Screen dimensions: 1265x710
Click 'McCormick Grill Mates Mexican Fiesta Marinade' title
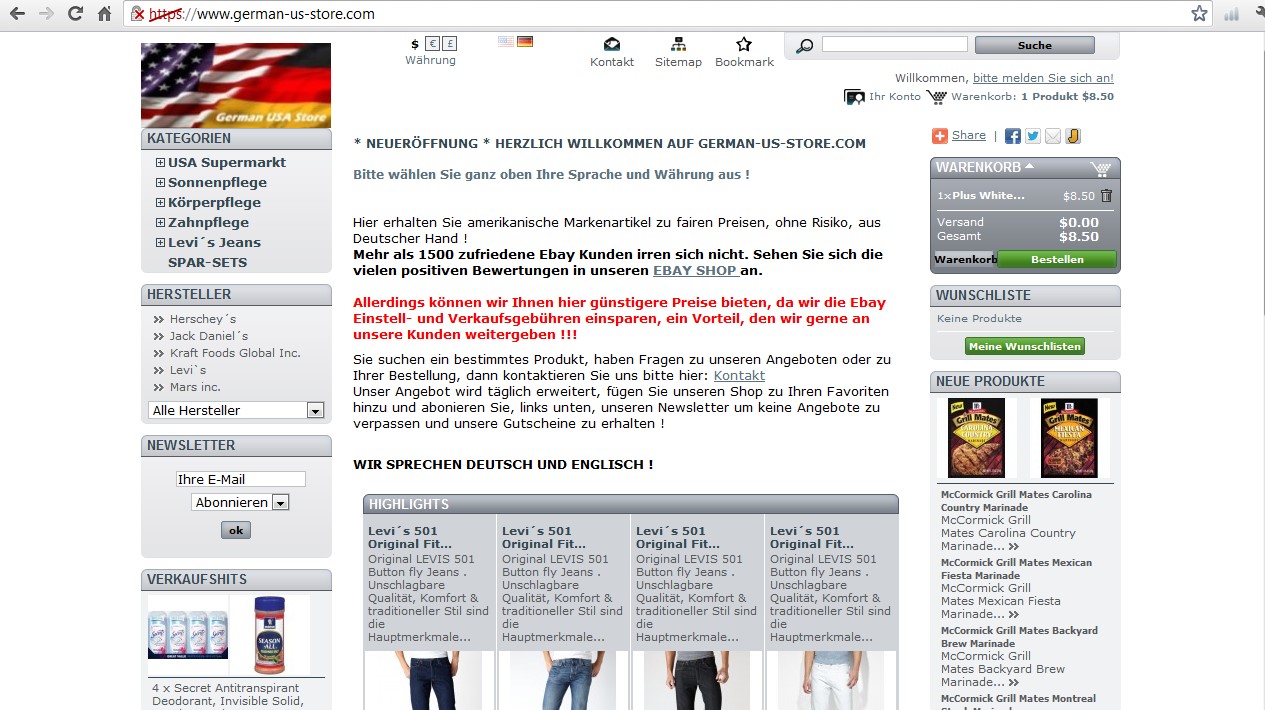click(x=1016, y=569)
